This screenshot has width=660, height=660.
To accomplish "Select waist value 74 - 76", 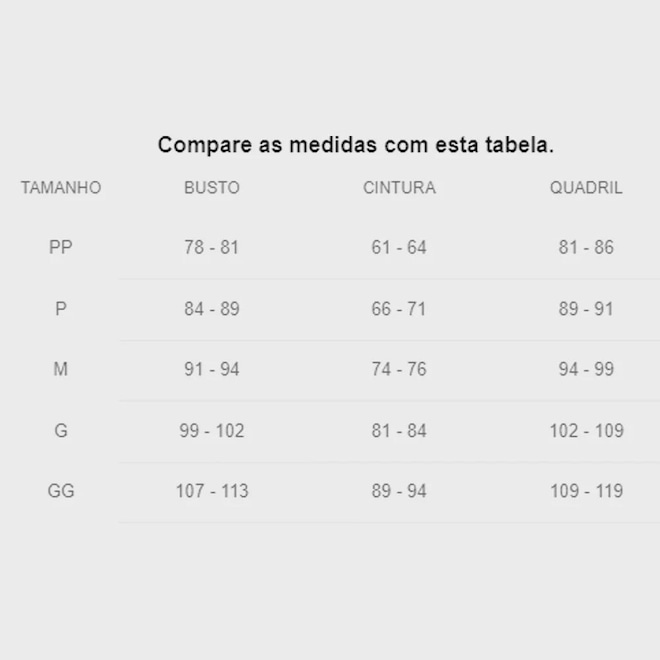I will (399, 370).
